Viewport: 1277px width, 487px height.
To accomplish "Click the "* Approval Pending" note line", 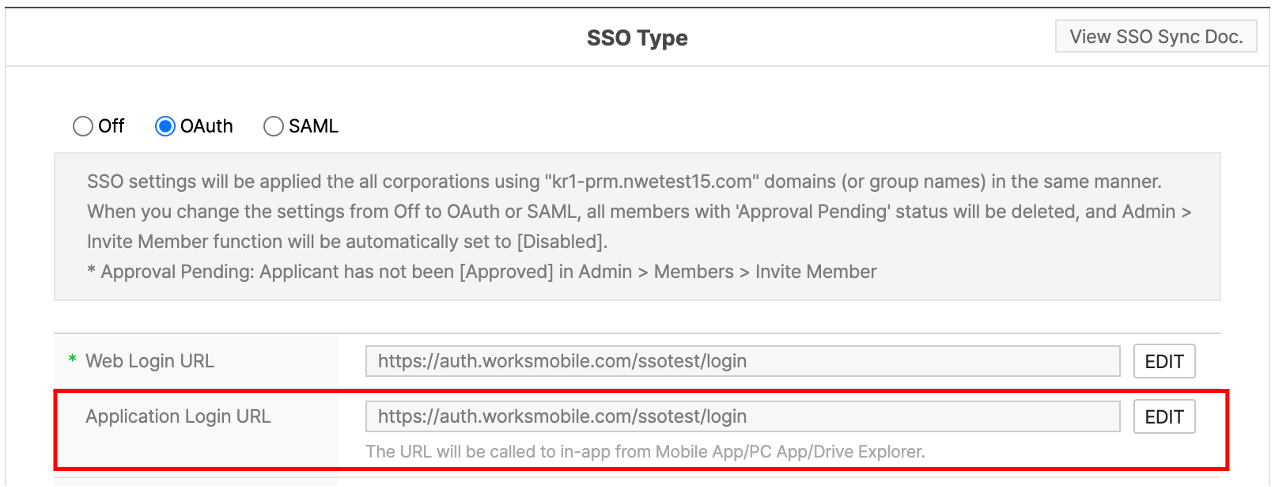I will [x=482, y=271].
